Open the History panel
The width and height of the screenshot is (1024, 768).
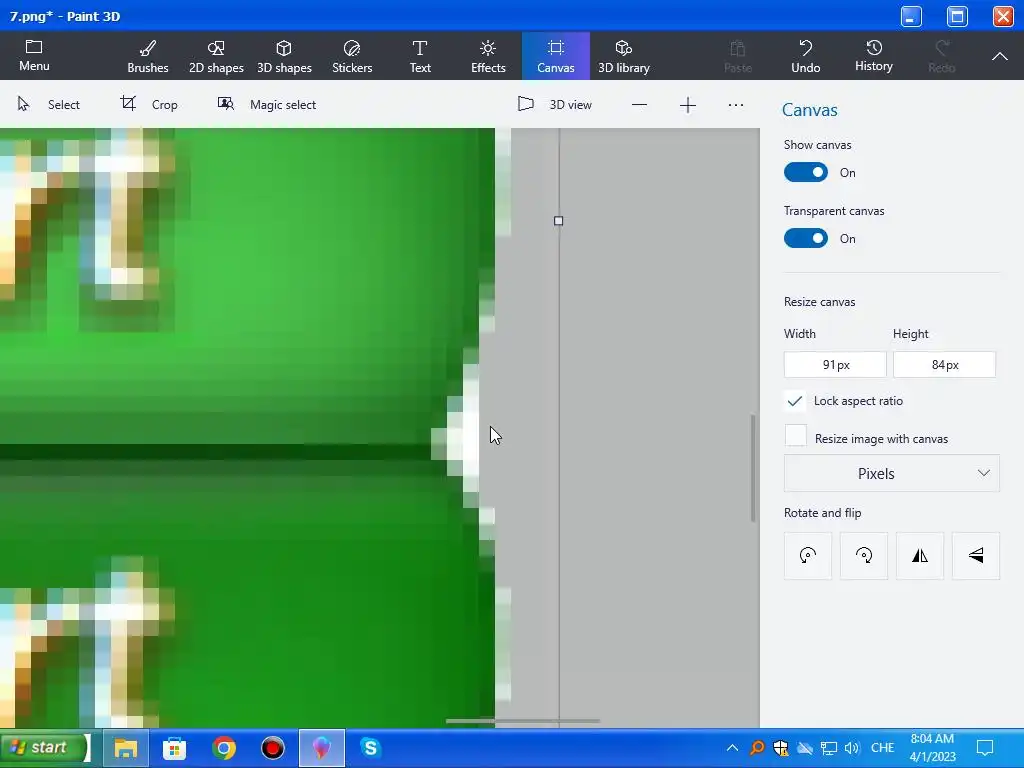(x=873, y=56)
